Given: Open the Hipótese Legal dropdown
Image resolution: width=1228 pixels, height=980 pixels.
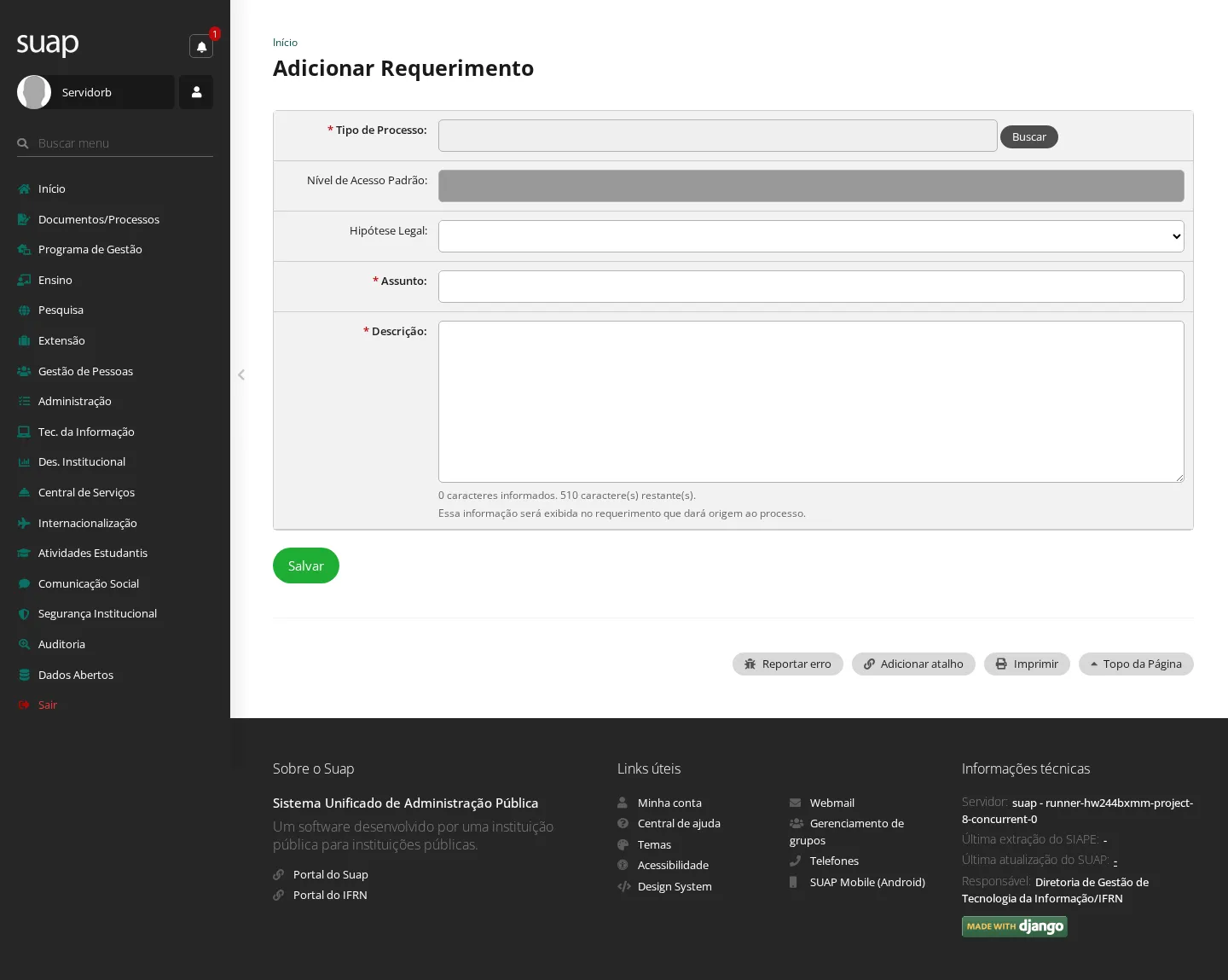Looking at the screenshot, I should tap(811, 236).
